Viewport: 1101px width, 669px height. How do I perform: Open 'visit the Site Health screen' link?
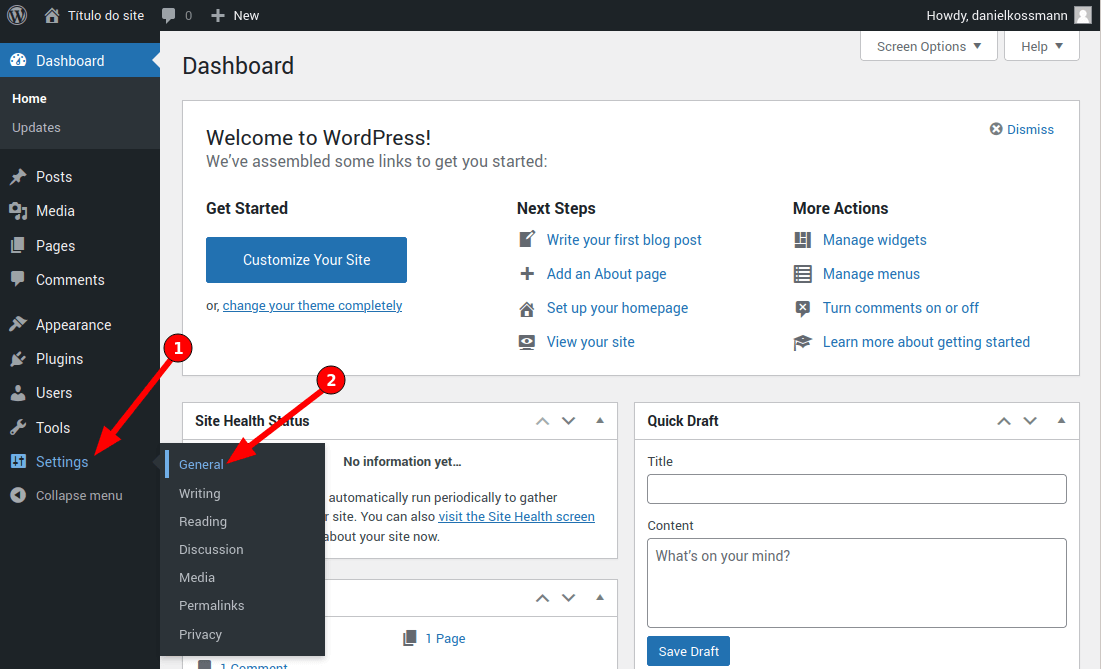click(516, 517)
